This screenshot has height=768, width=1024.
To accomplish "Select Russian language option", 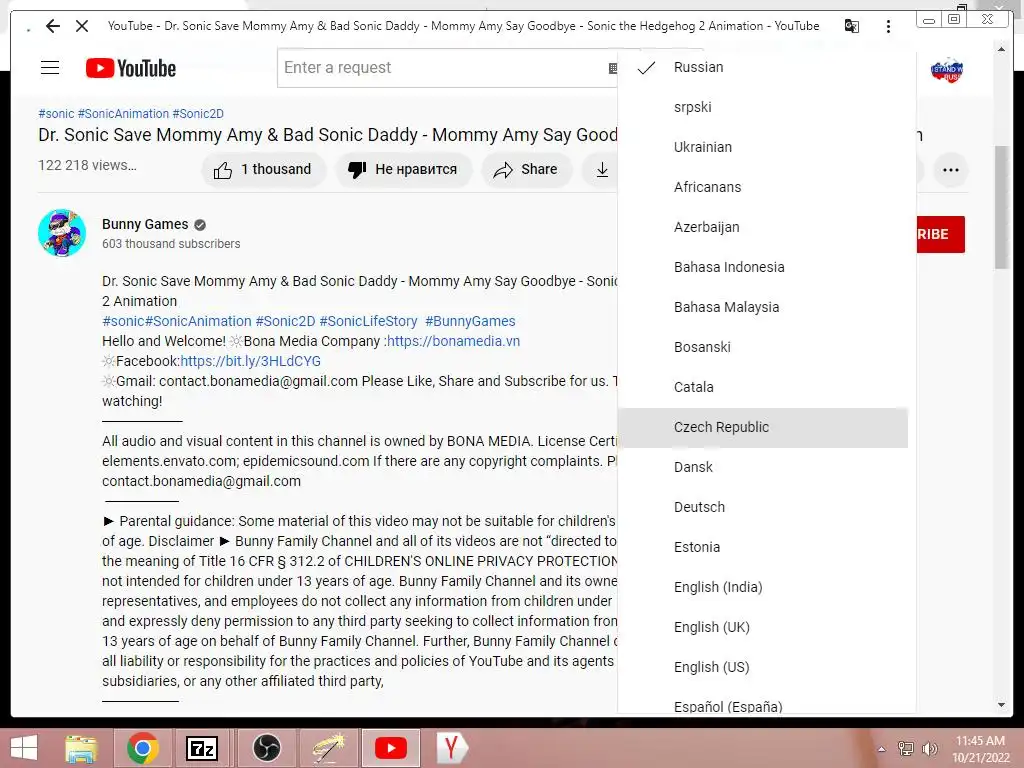I will 763,67.
